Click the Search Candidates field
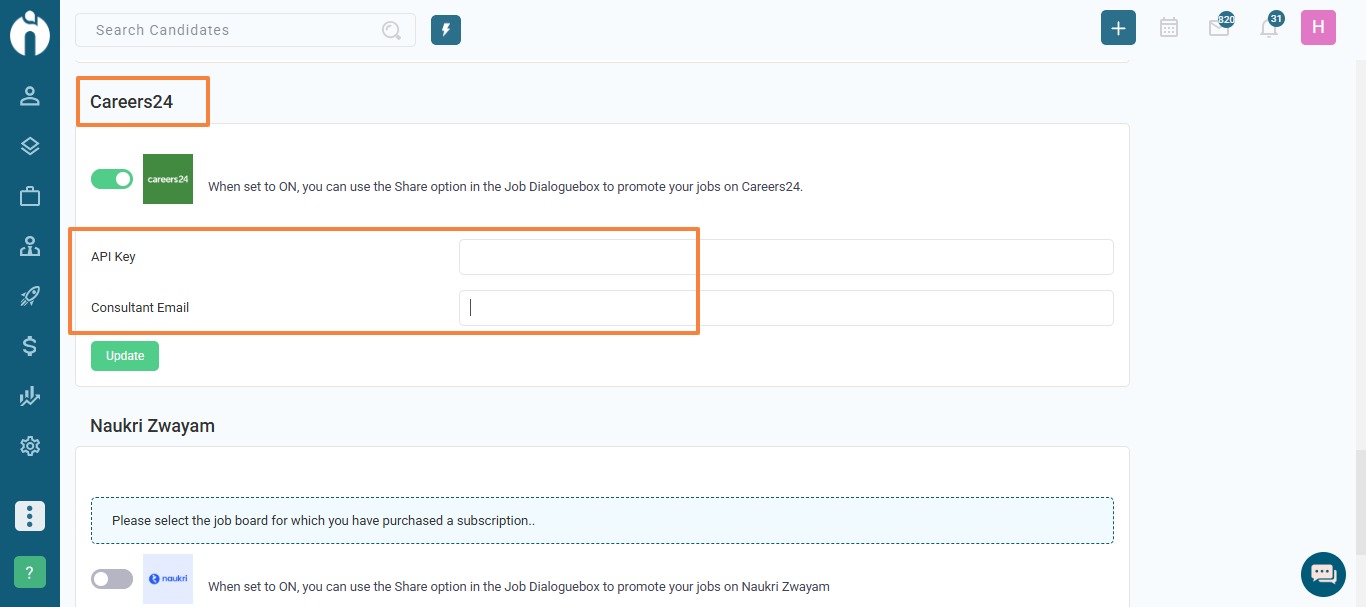This screenshot has width=1366, height=607. tap(245, 30)
